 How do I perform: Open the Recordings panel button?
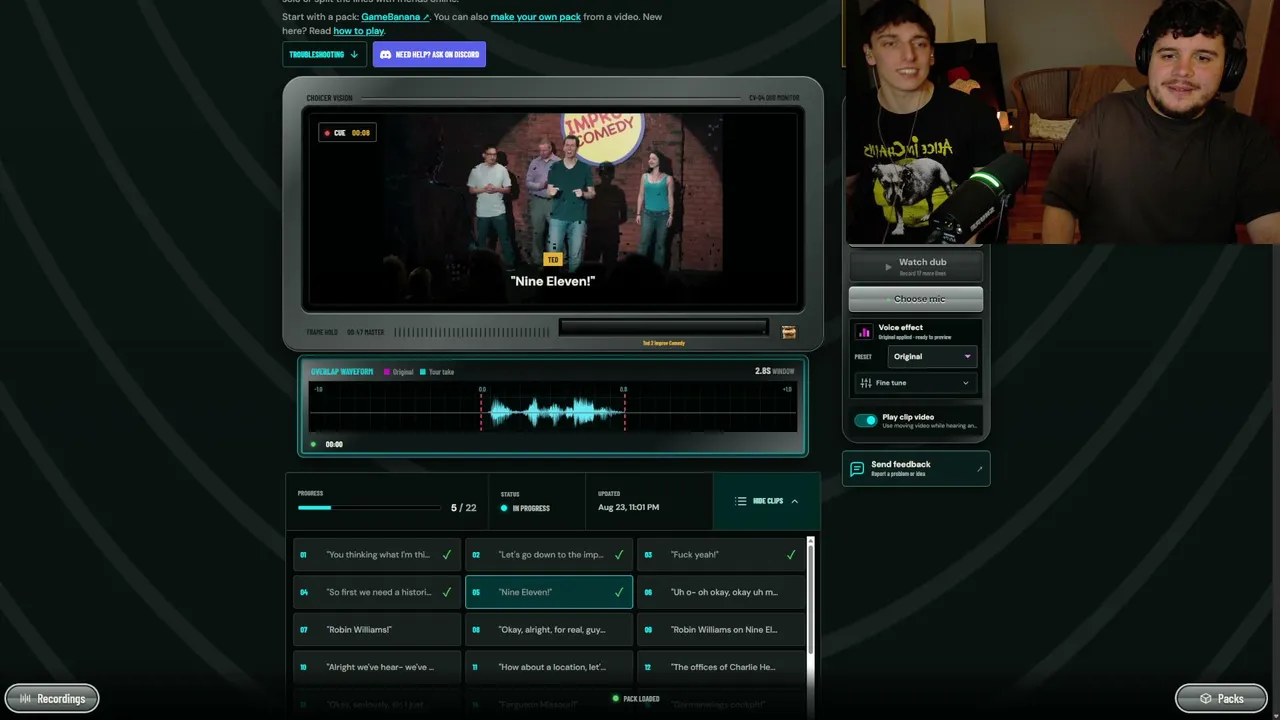coord(52,699)
